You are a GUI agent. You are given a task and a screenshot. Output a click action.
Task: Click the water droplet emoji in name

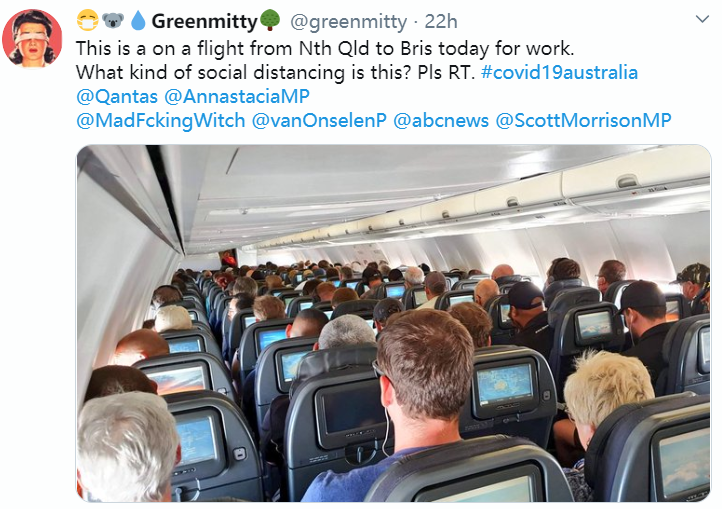(x=138, y=21)
